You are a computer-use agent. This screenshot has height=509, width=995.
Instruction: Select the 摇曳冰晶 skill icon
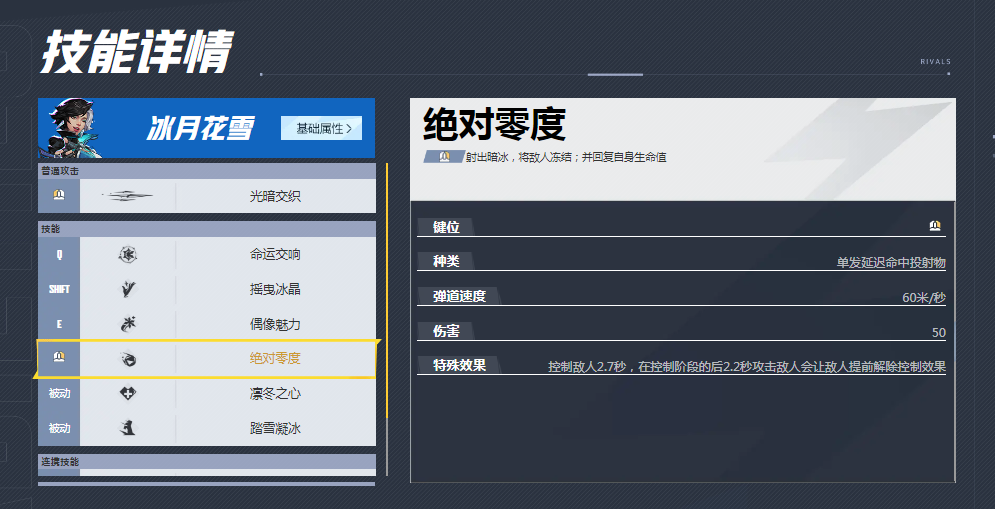(x=128, y=290)
